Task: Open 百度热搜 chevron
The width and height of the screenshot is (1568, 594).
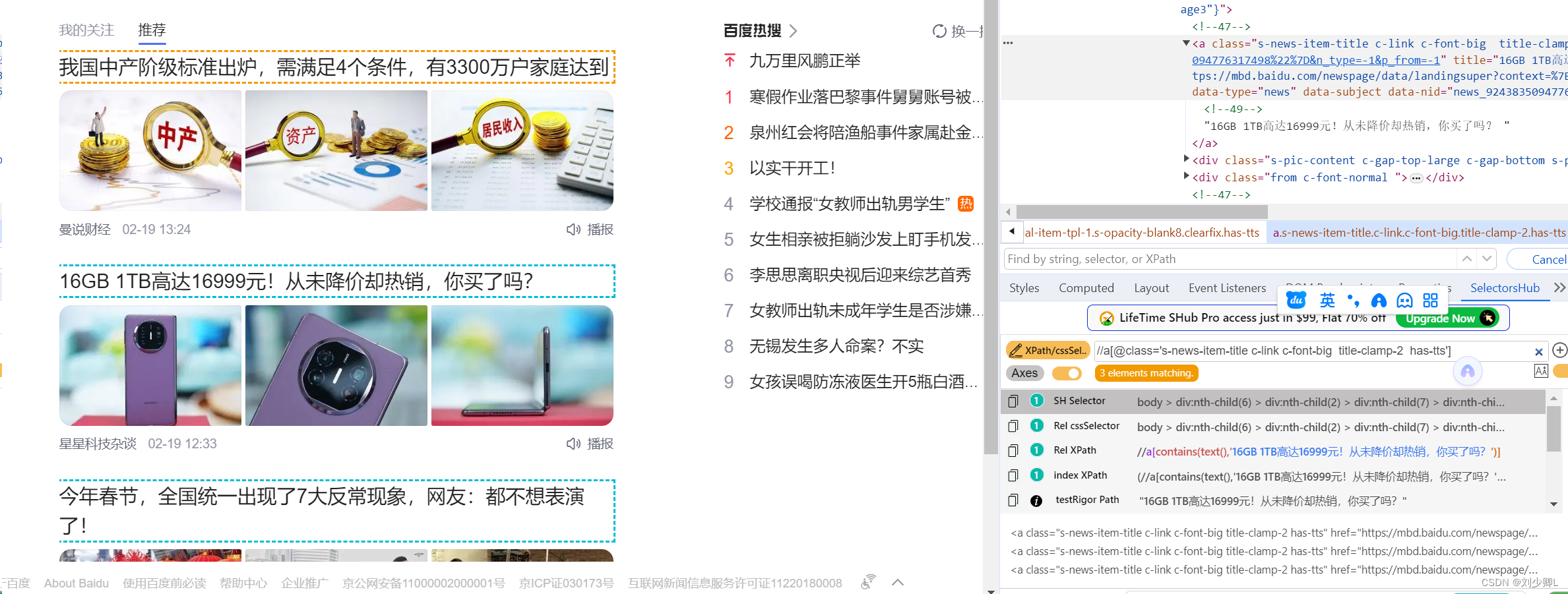Action: (794, 30)
